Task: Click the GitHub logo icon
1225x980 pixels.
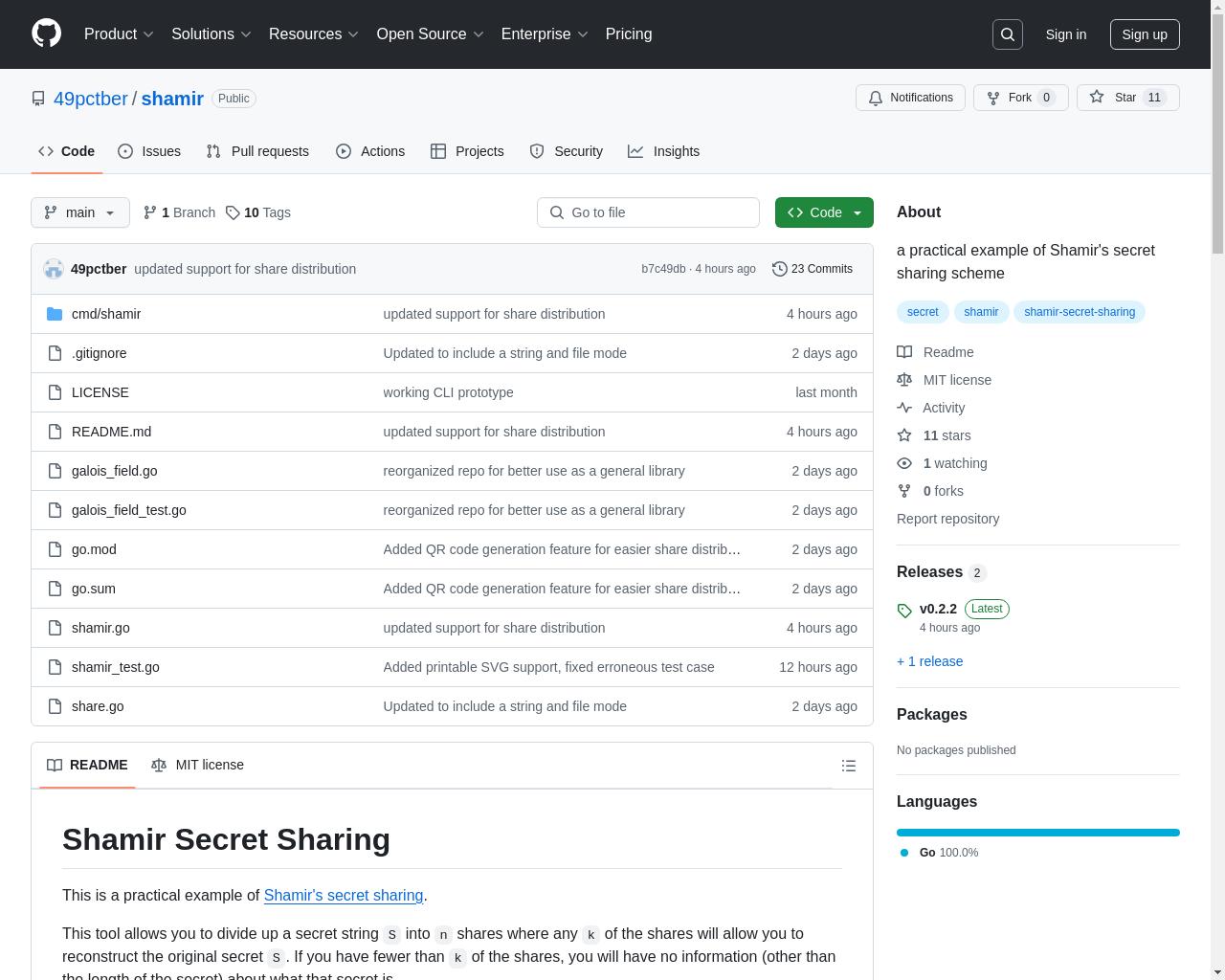Action: pyautogui.click(x=46, y=33)
